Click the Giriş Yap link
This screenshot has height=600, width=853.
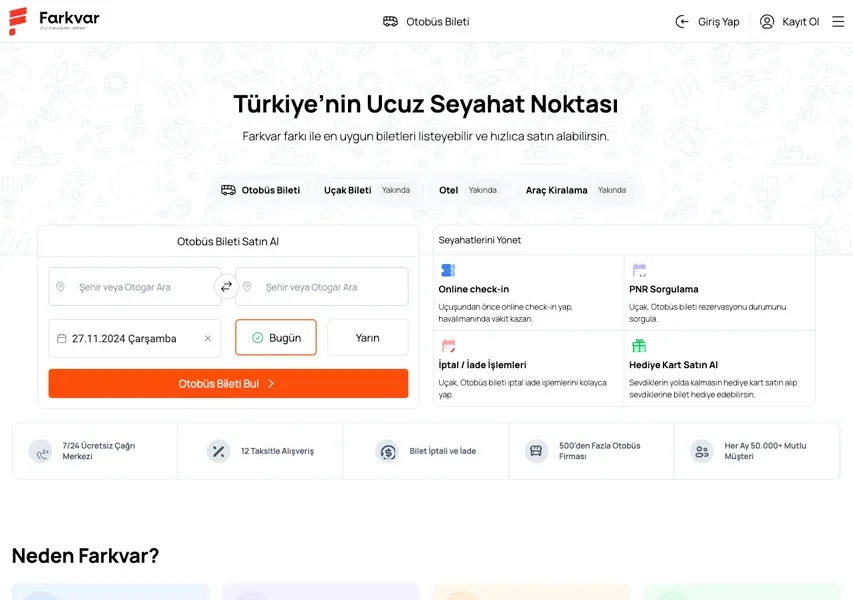click(708, 22)
